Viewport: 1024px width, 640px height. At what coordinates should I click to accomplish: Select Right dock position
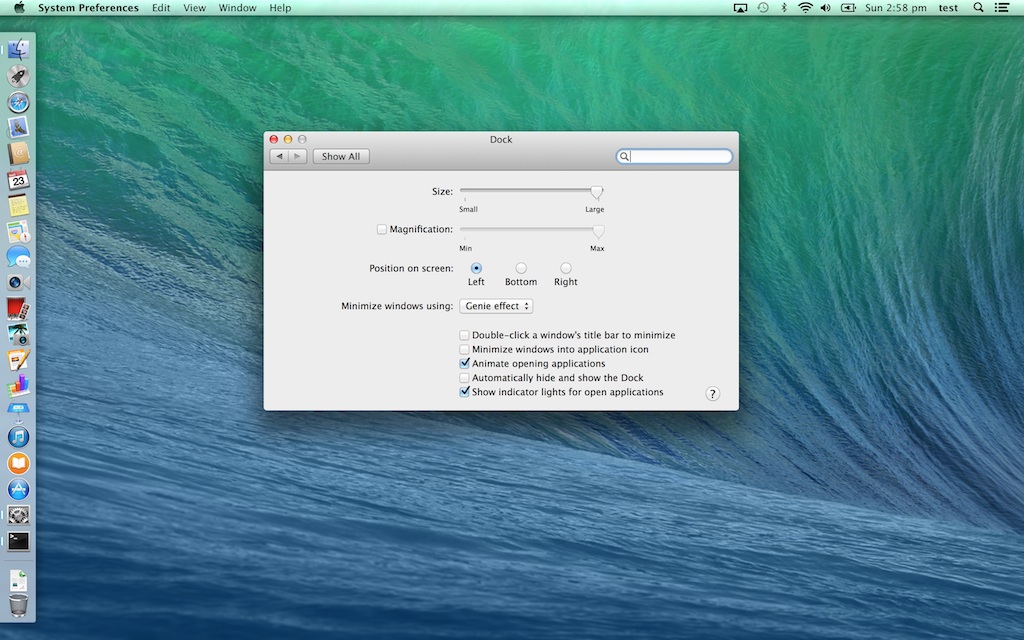[x=566, y=268]
